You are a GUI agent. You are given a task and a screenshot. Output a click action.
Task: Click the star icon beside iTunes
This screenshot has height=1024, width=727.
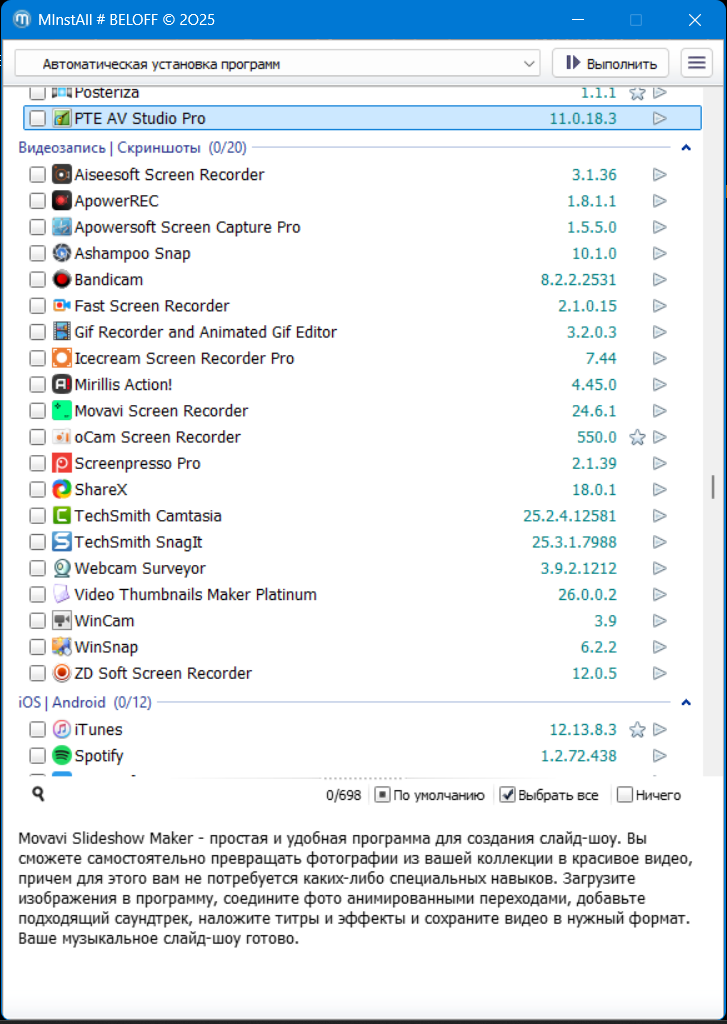point(637,730)
